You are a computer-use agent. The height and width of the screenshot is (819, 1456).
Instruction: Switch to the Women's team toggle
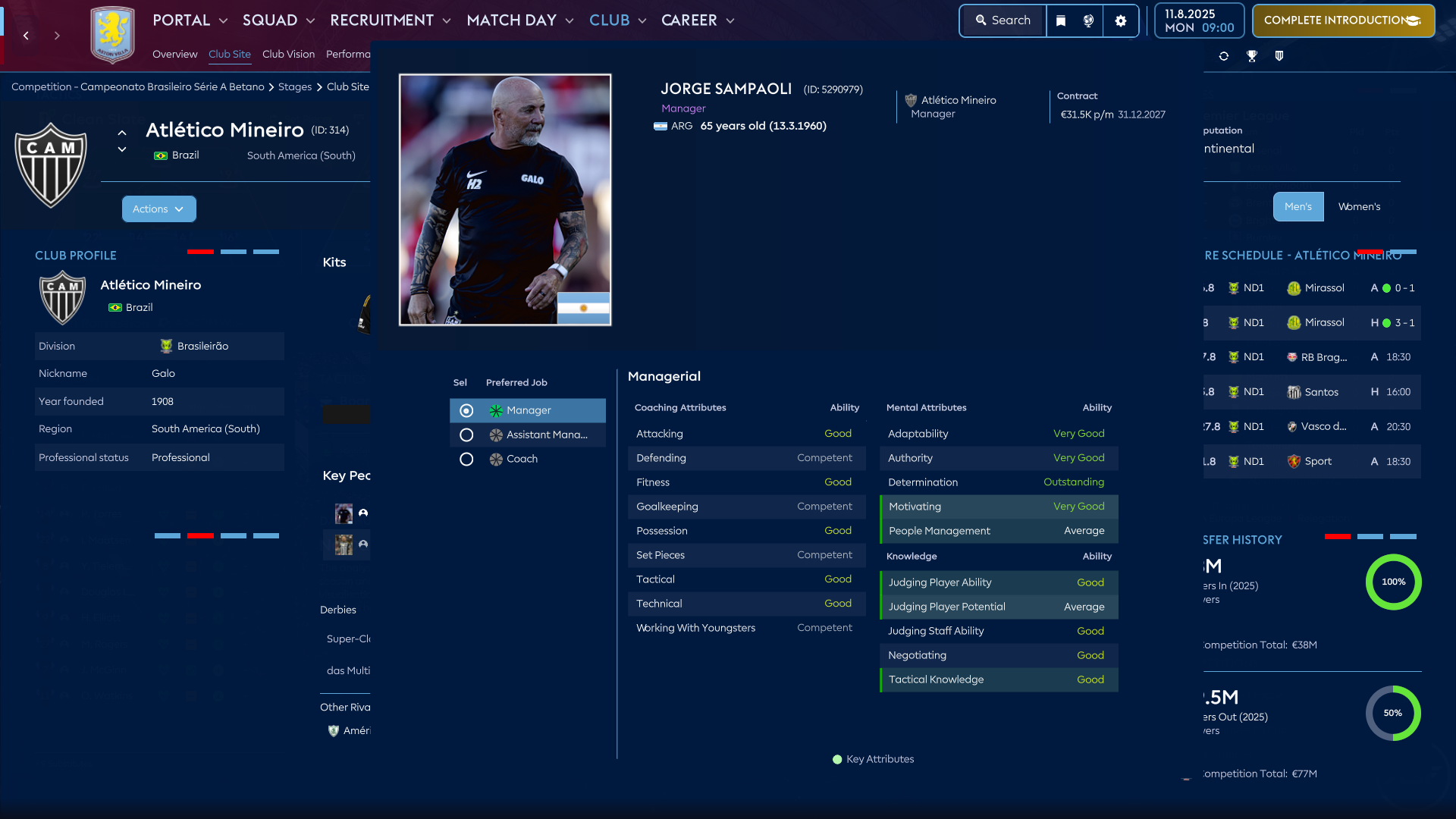tap(1359, 206)
